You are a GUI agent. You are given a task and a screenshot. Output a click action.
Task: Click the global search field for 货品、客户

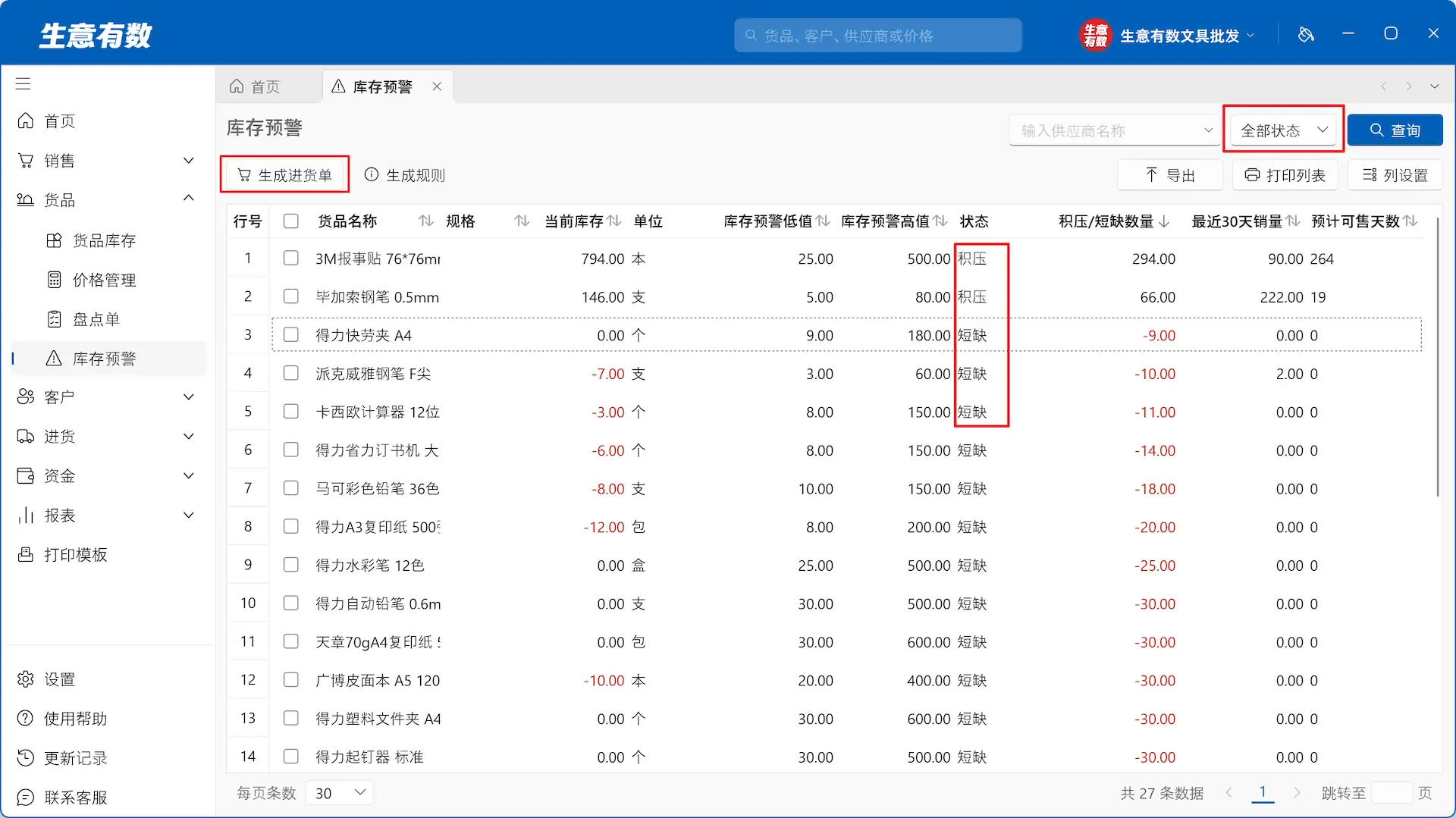(878, 36)
